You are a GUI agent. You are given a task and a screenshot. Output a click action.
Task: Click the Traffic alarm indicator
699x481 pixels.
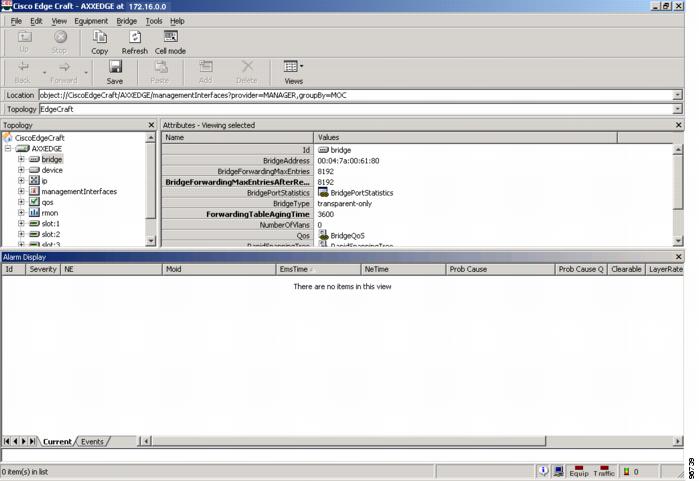[604, 471]
